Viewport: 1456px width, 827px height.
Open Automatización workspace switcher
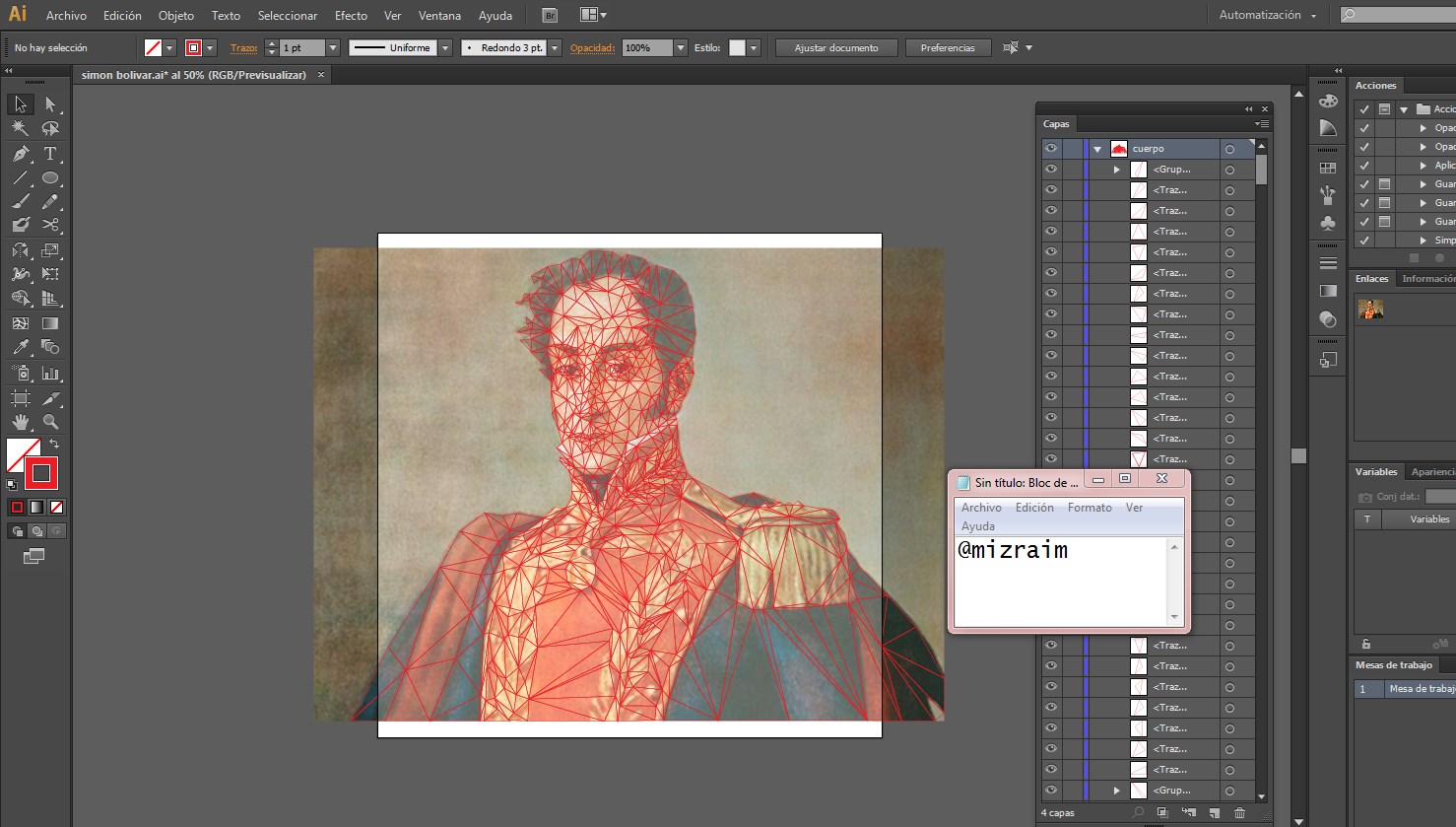pyautogui.click(x=1267, y=15)
